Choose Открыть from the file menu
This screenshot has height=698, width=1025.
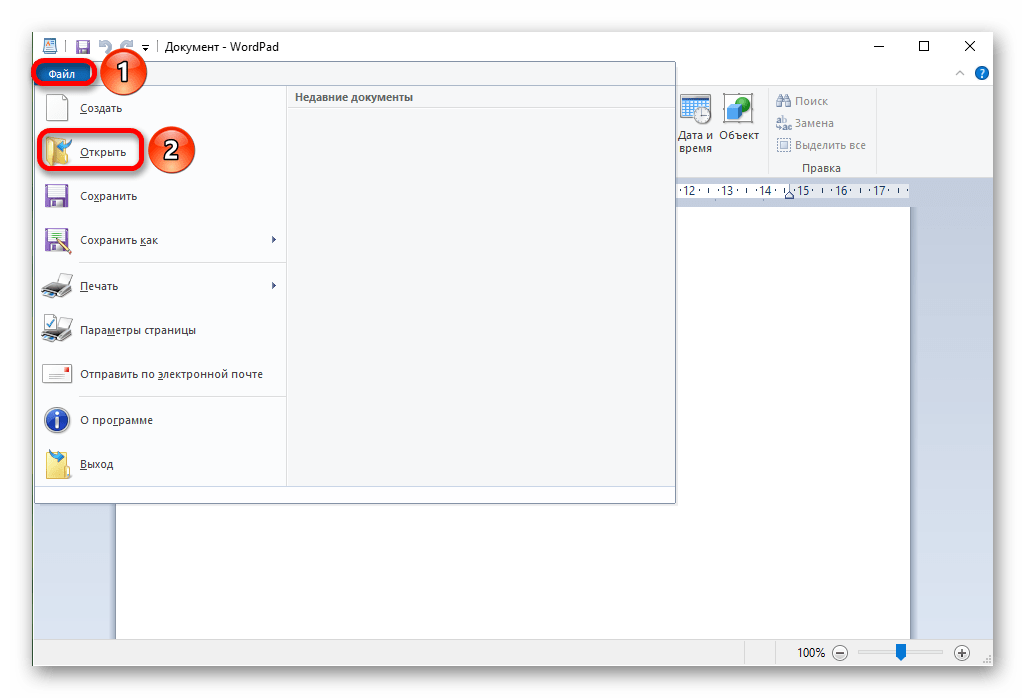(103, 152)
